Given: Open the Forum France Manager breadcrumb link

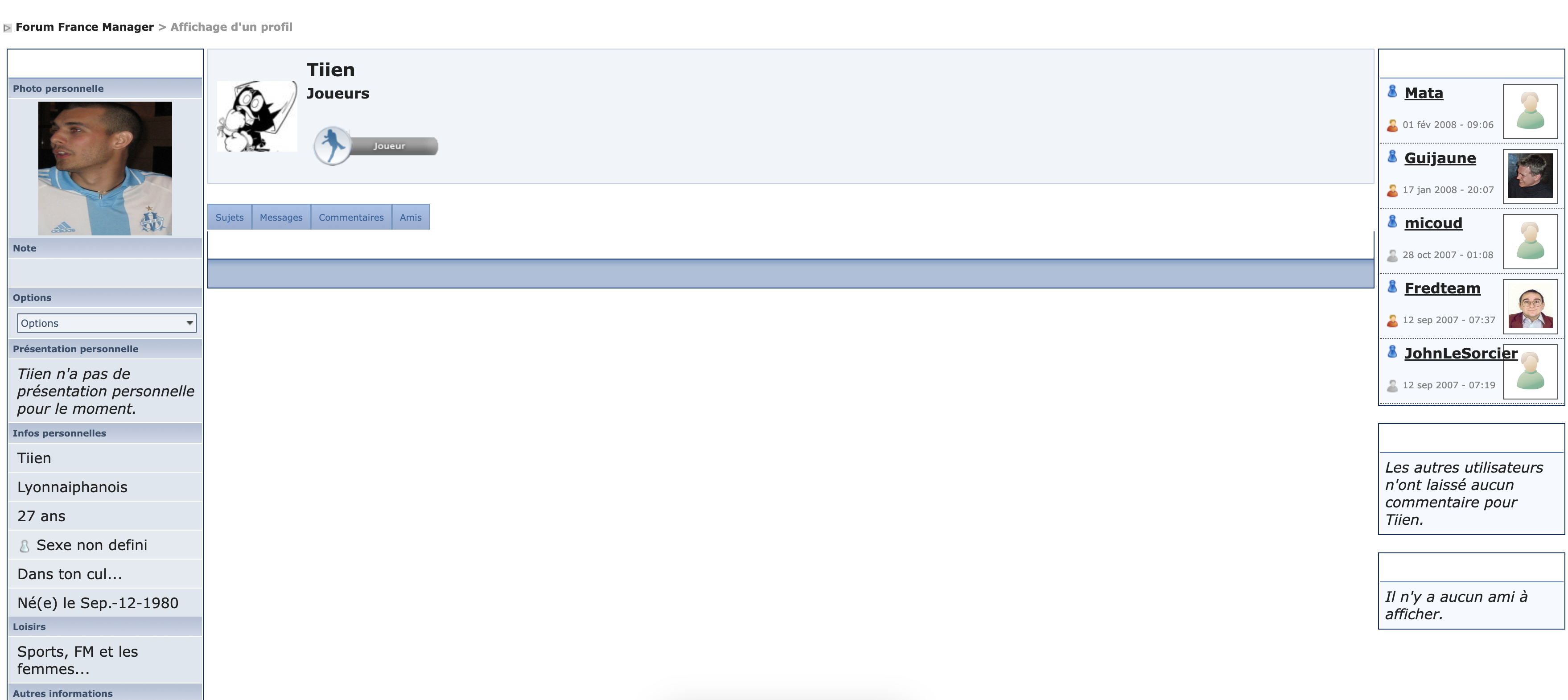Looking at the screenshot, I should tap(85, 27).
